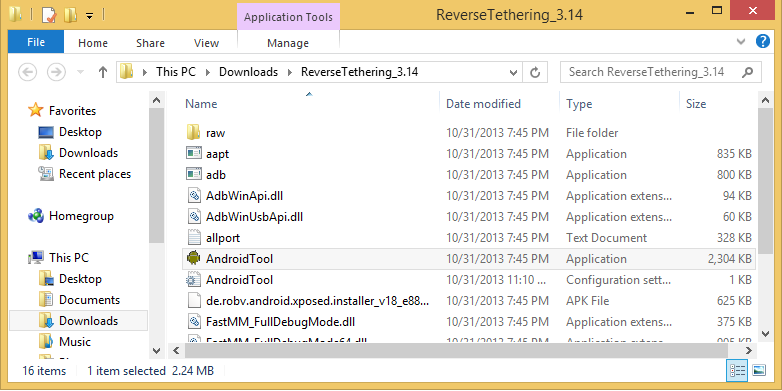Click the file list scroll up arrow
Viewport: 782px width, 391px height.
point(766,100)
